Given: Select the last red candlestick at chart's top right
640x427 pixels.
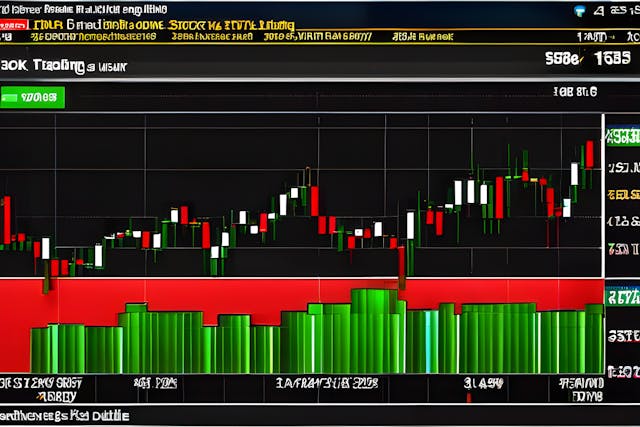Looking at the screenshot, I should pyautogui.click(x=589, y=154).
